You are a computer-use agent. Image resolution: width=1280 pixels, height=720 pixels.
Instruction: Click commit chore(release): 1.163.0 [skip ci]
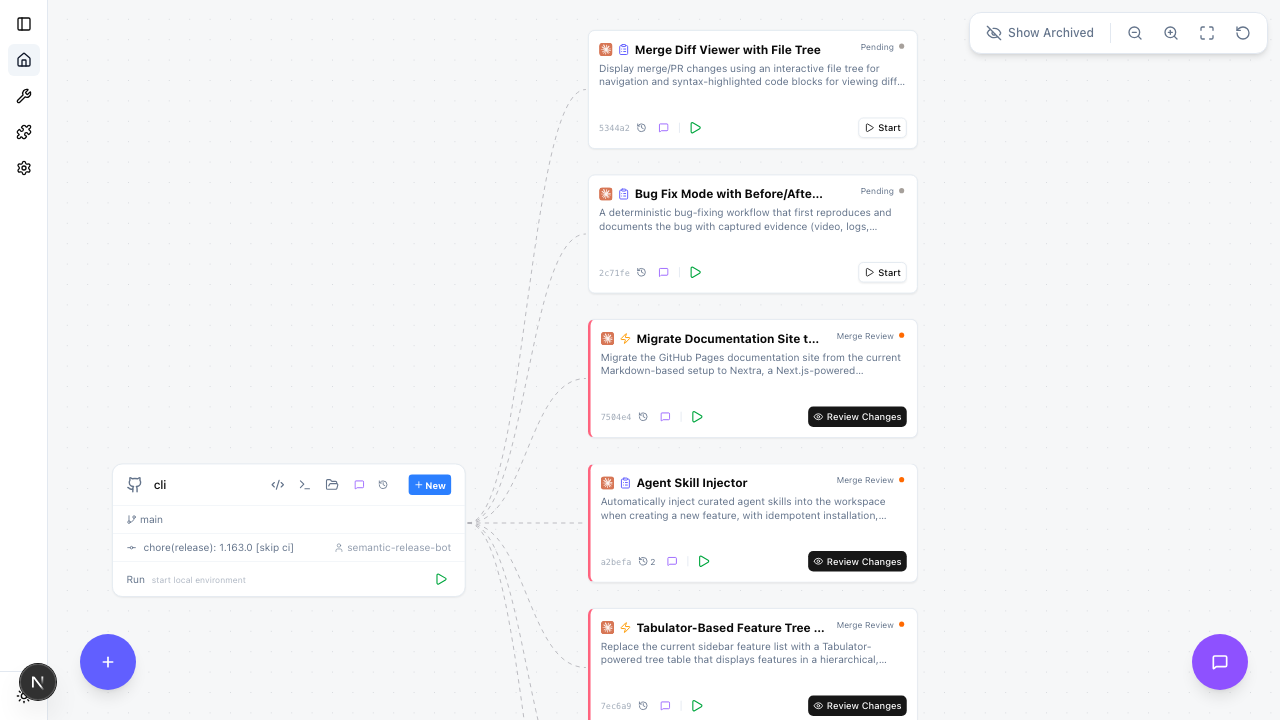(x=219, y=548)
